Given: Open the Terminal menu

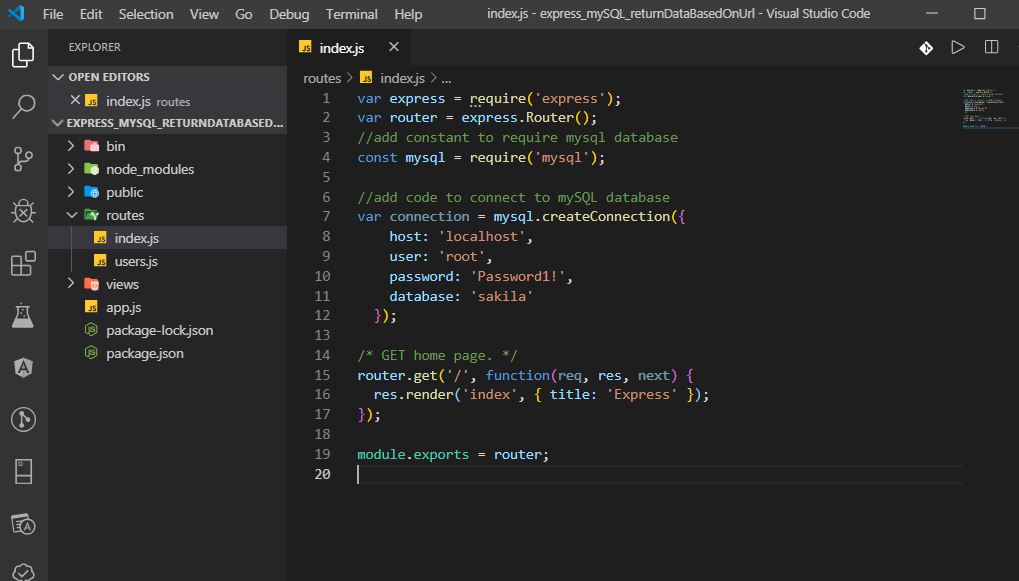Looking at the screenshot, I should tap(350, 14).
